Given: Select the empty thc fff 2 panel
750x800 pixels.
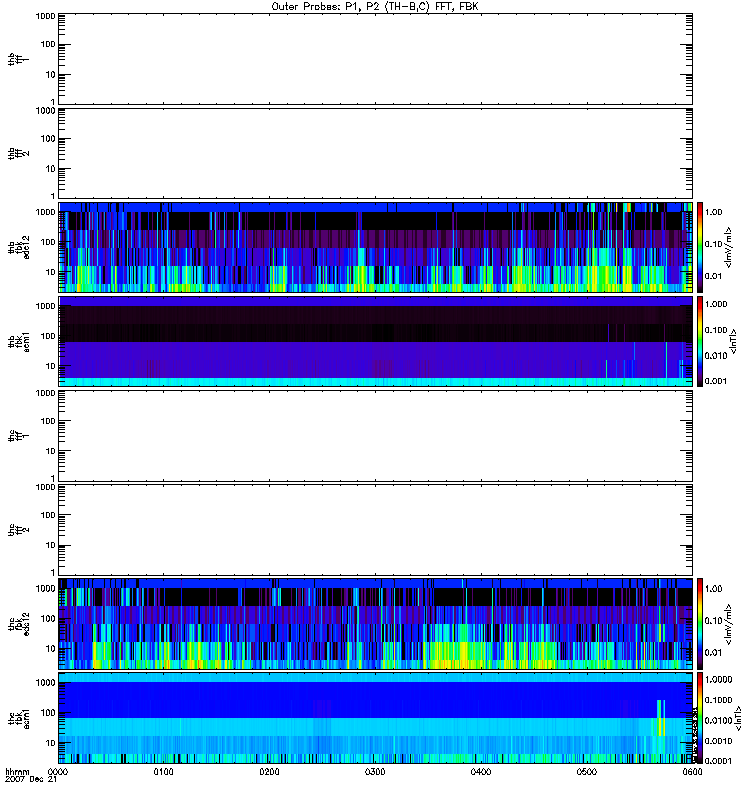Looking at the screenshot, I should click(375, 529).
